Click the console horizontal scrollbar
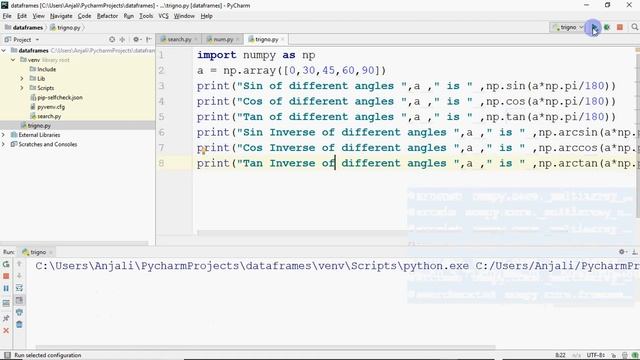 point(265,347)
